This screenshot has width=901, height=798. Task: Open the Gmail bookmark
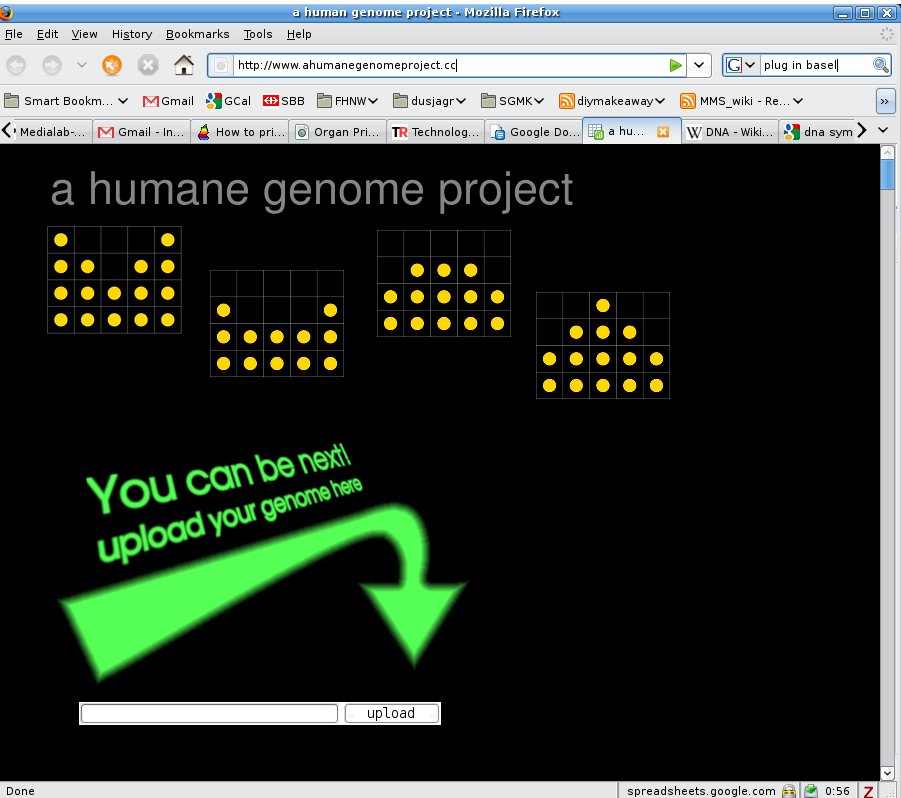click(x=168, y=101)
